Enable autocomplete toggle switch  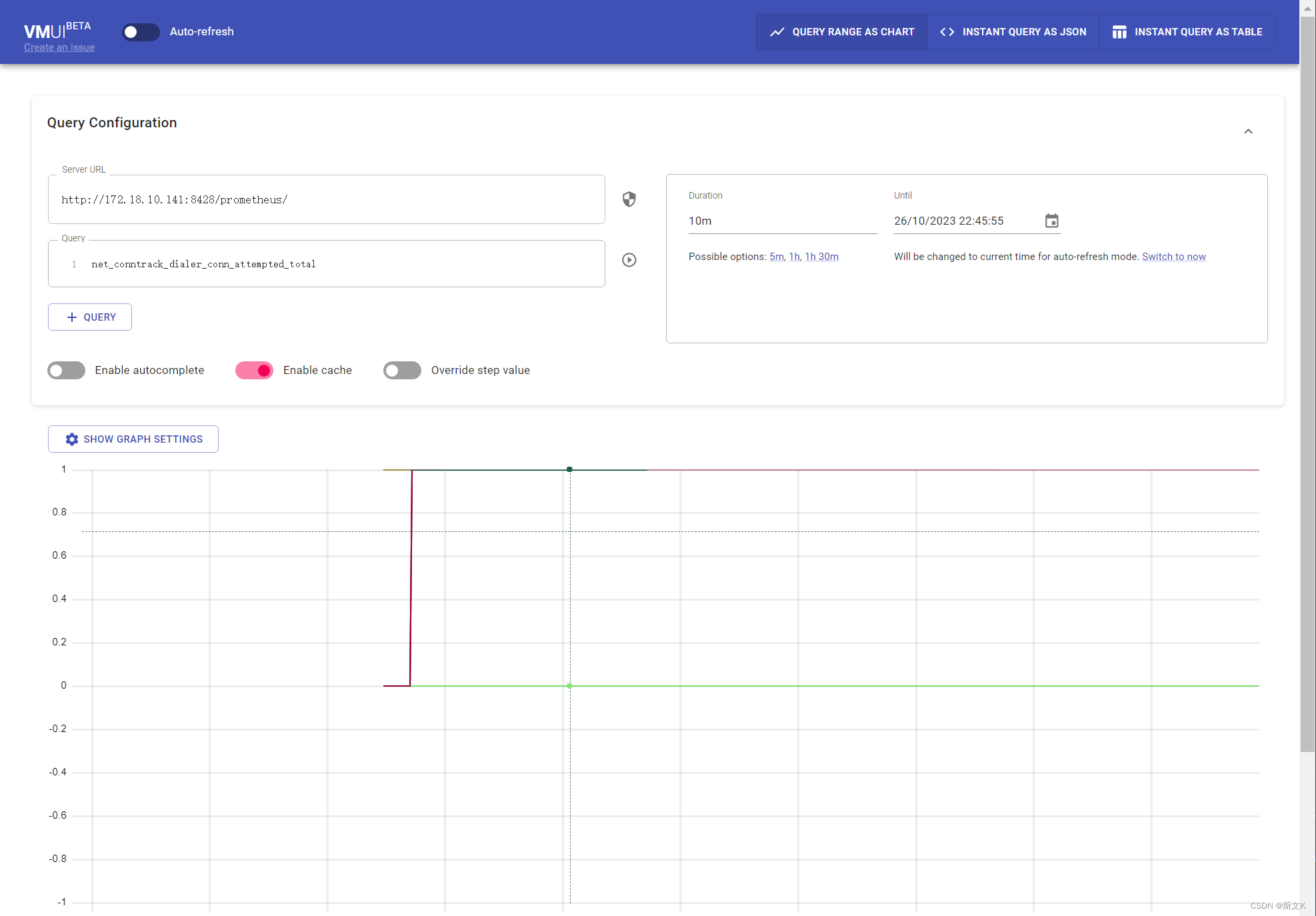point(66,370)
